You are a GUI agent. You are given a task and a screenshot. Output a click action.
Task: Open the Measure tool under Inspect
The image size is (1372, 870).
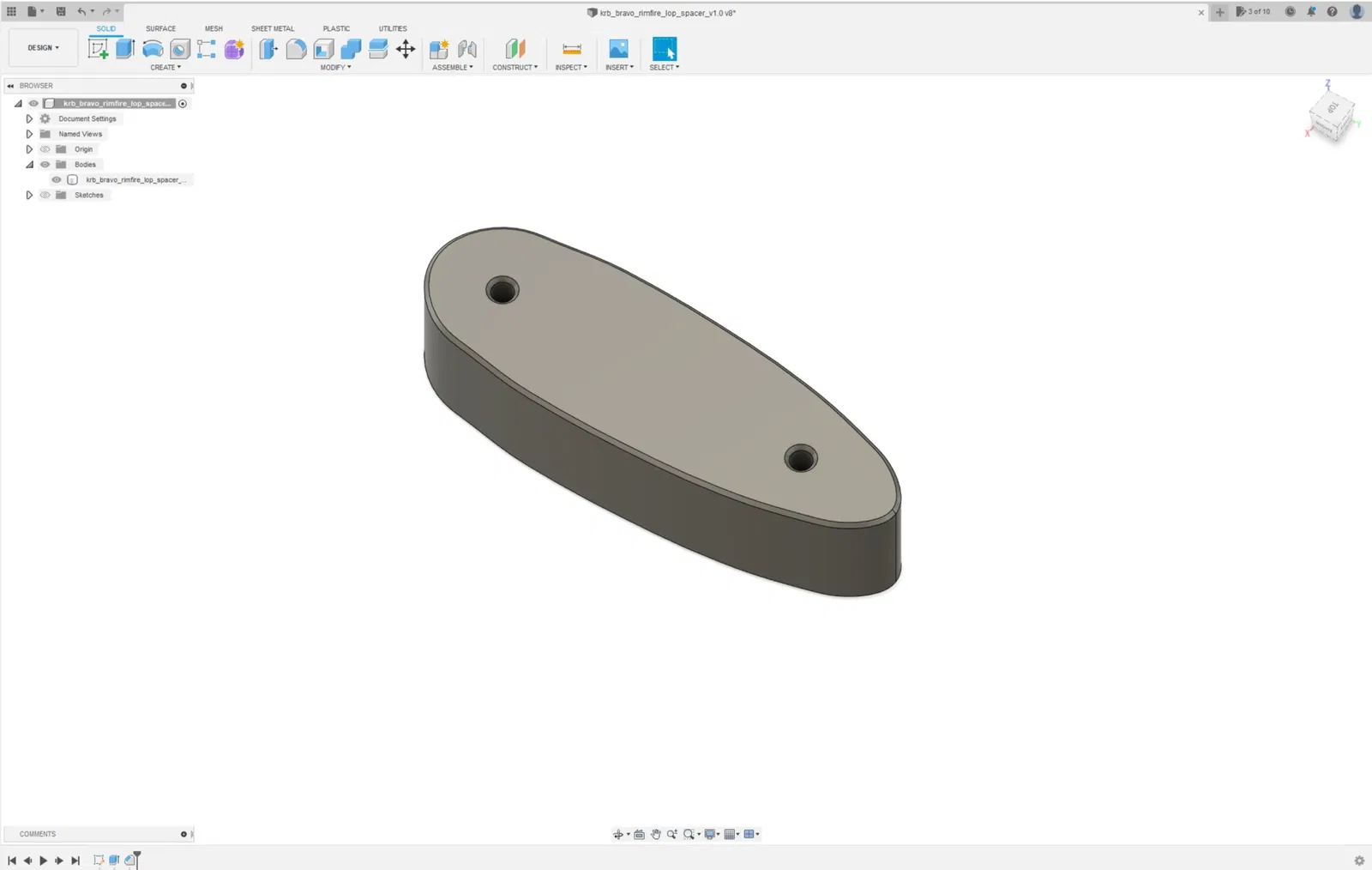point(572,49)
